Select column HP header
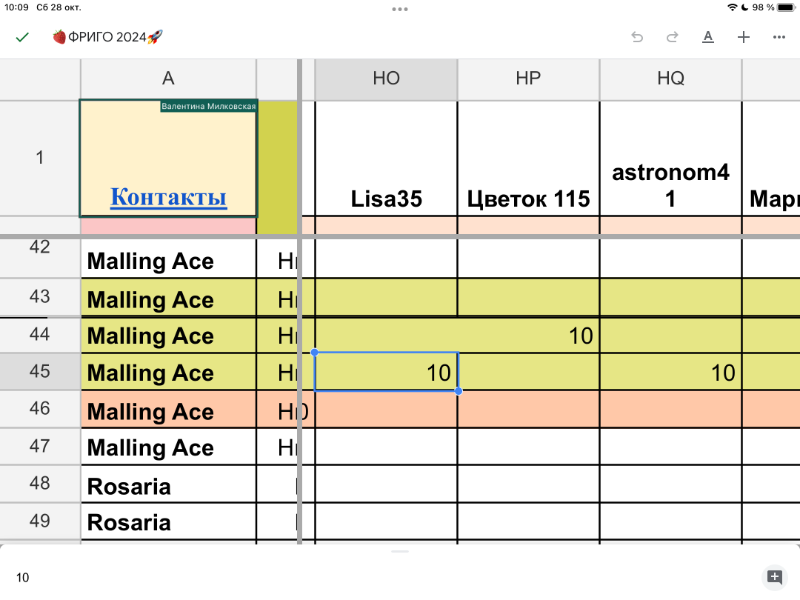 click(x=529, y=79)
